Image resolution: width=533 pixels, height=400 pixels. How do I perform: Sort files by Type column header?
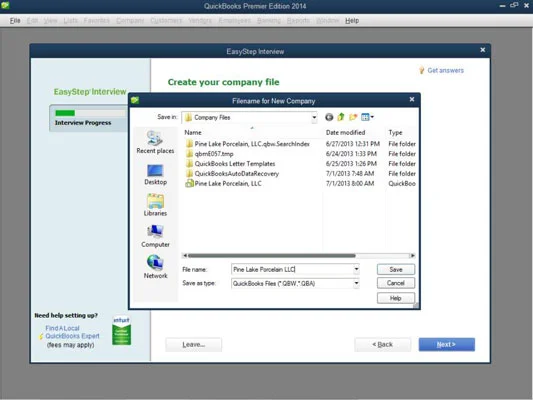395,133
